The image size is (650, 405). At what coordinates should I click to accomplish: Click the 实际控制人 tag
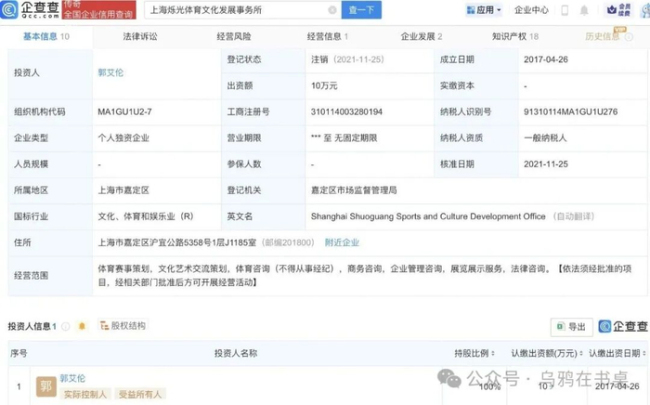(x=85, y=394)
